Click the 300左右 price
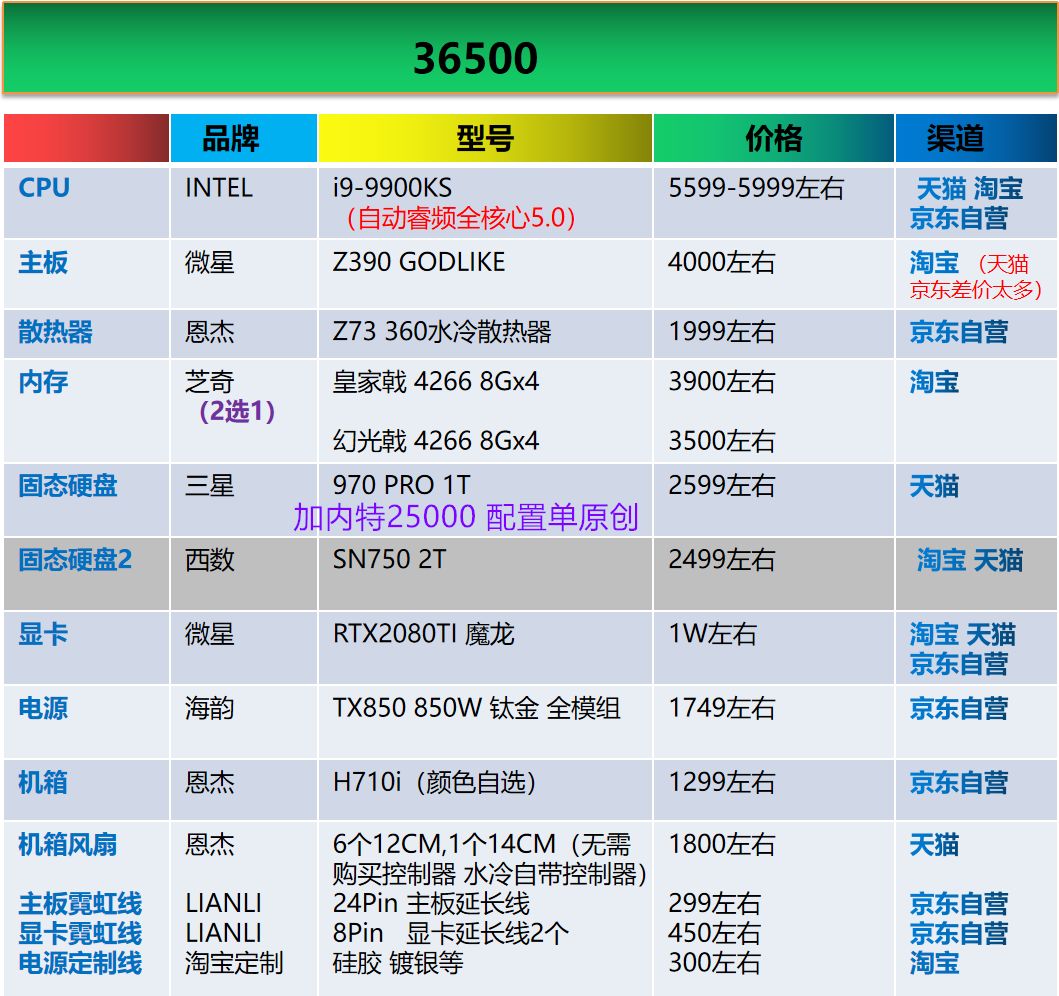 715,963
